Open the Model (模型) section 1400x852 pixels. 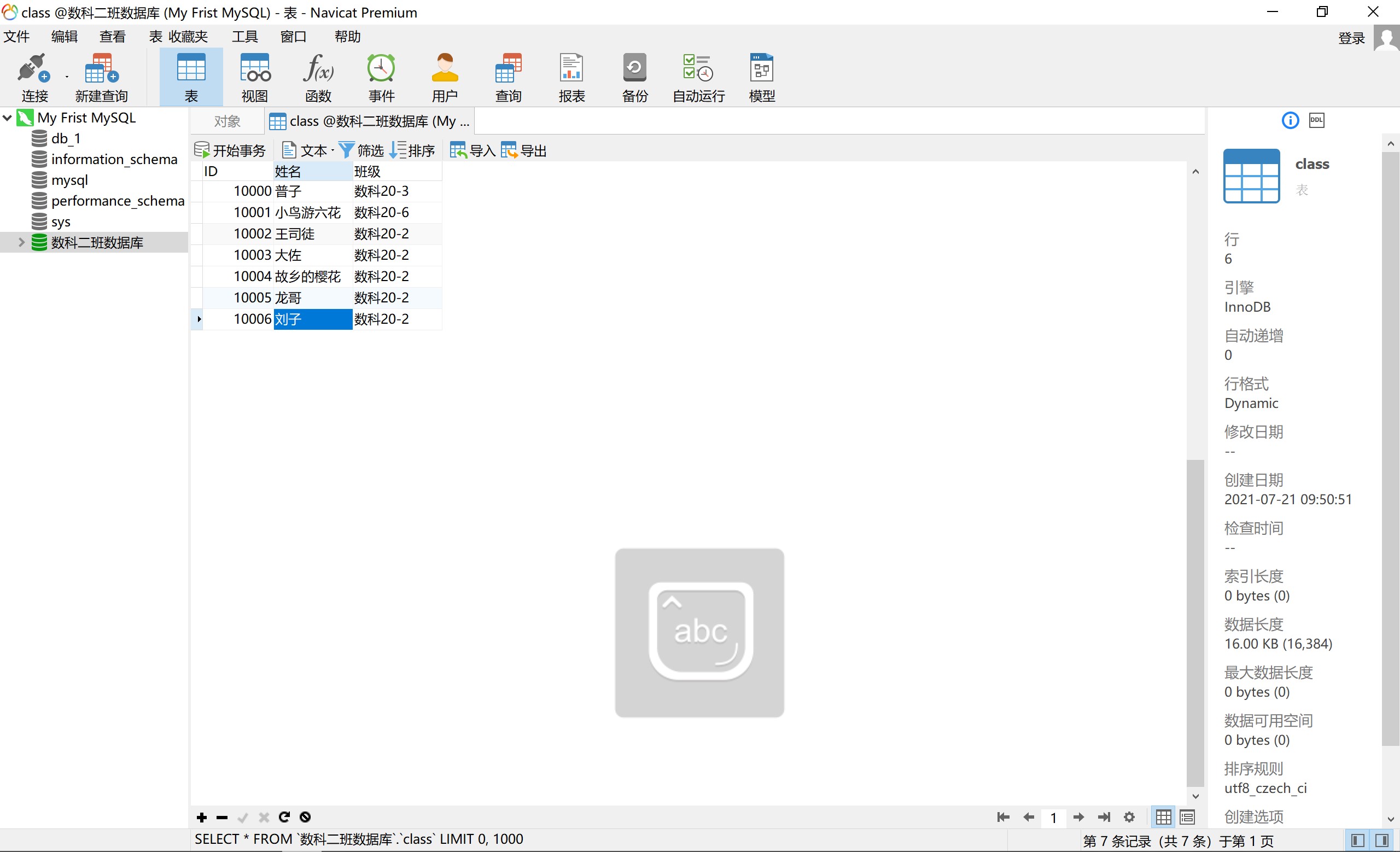762,77
